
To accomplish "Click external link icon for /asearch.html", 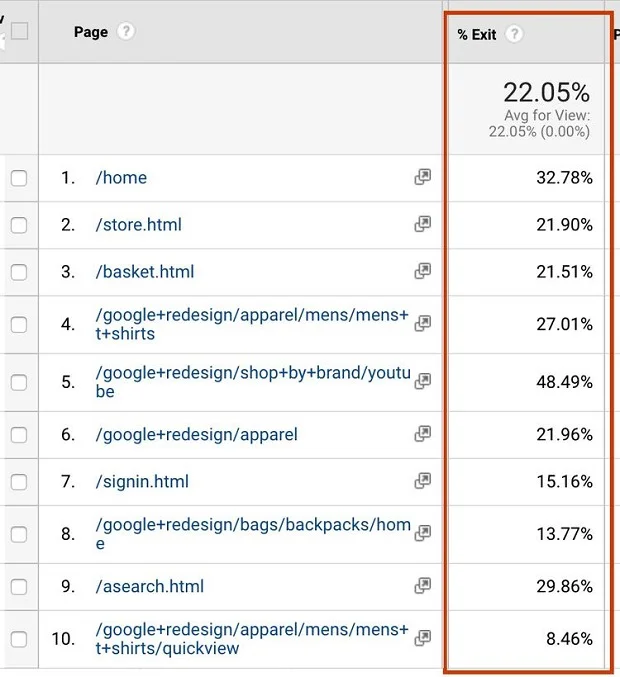I will (422, 585).
